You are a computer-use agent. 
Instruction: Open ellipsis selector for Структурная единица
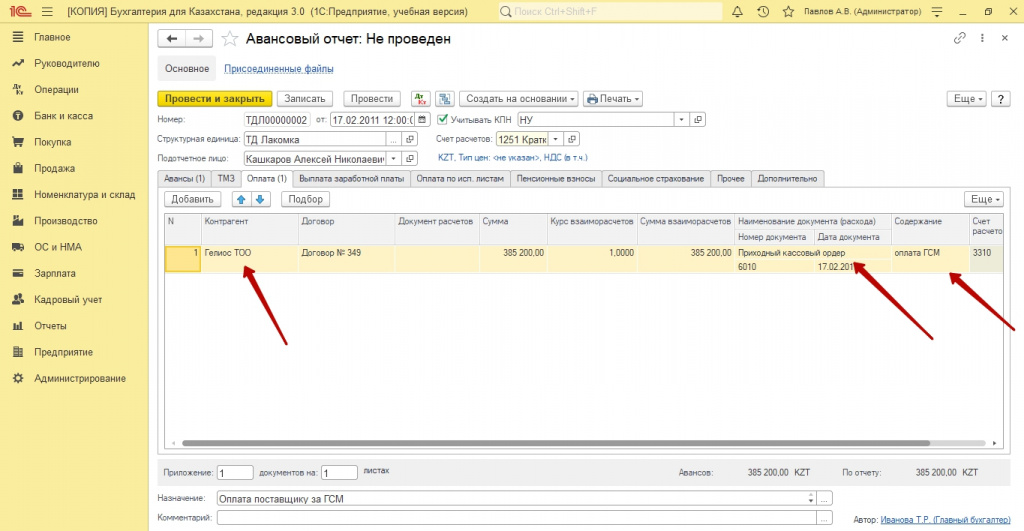(394, 139)
